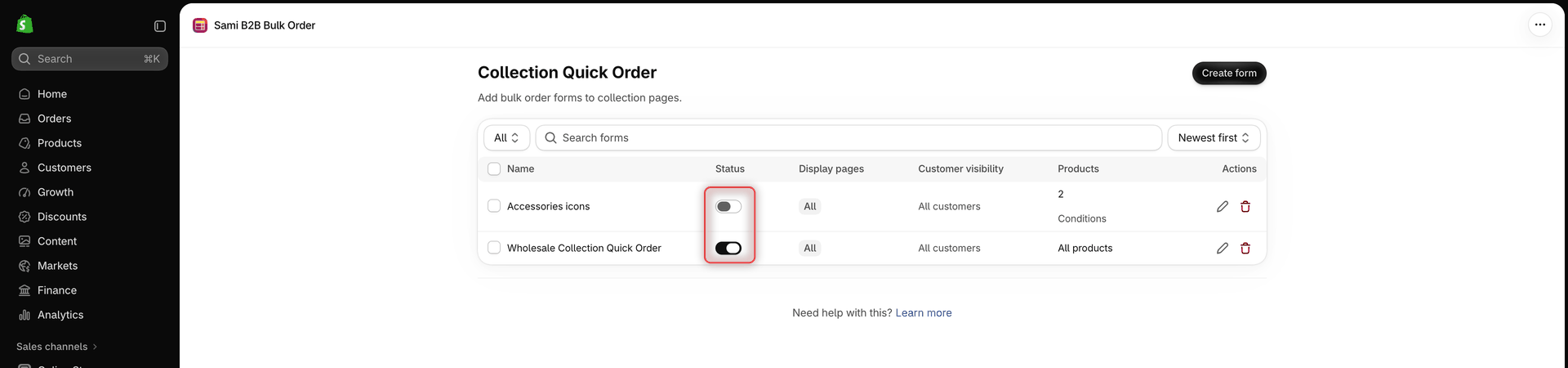Image resolution: width=1568 pixels, height=368 pixels.
Task: Open Orders in the sidebar
Action: coord(54,119)
